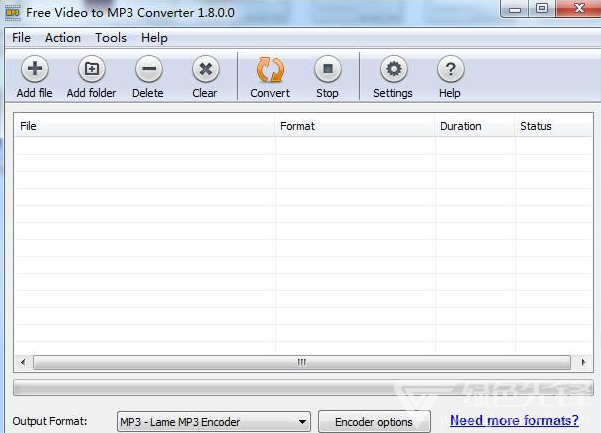Open the Action menu
601x433 pixels.
coord(63,38)
